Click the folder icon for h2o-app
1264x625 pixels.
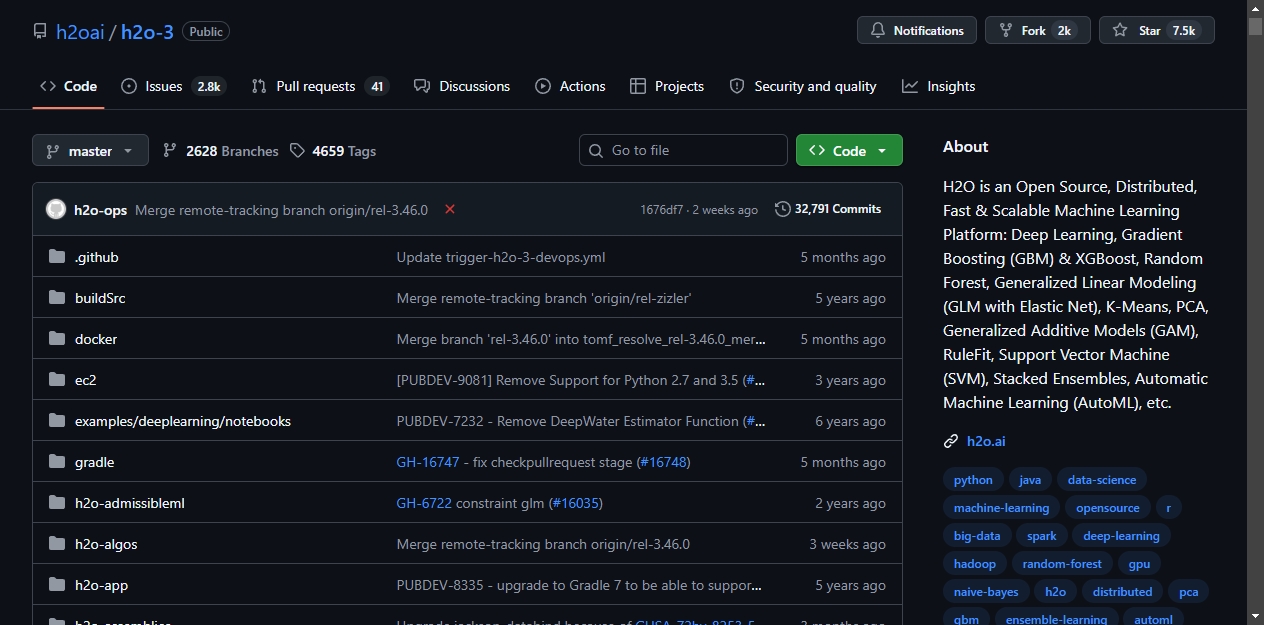(56, 585)
